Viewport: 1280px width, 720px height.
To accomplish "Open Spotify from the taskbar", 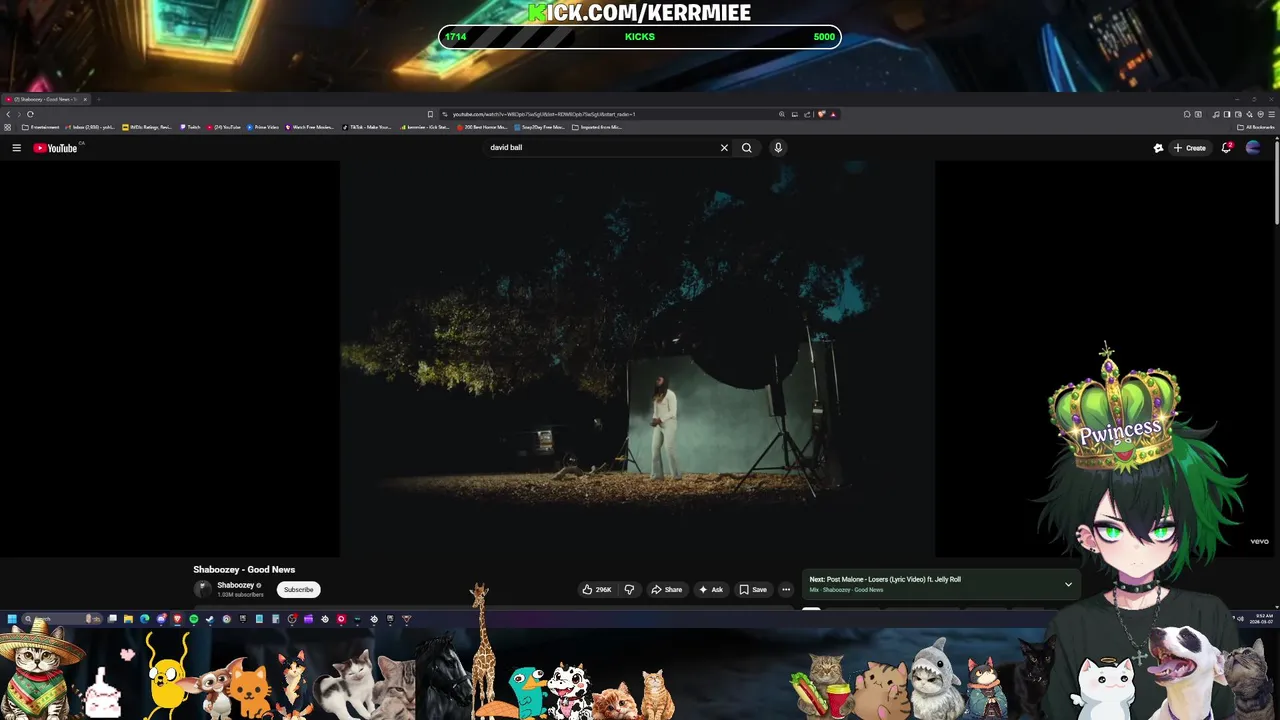I will click(194, 619).
